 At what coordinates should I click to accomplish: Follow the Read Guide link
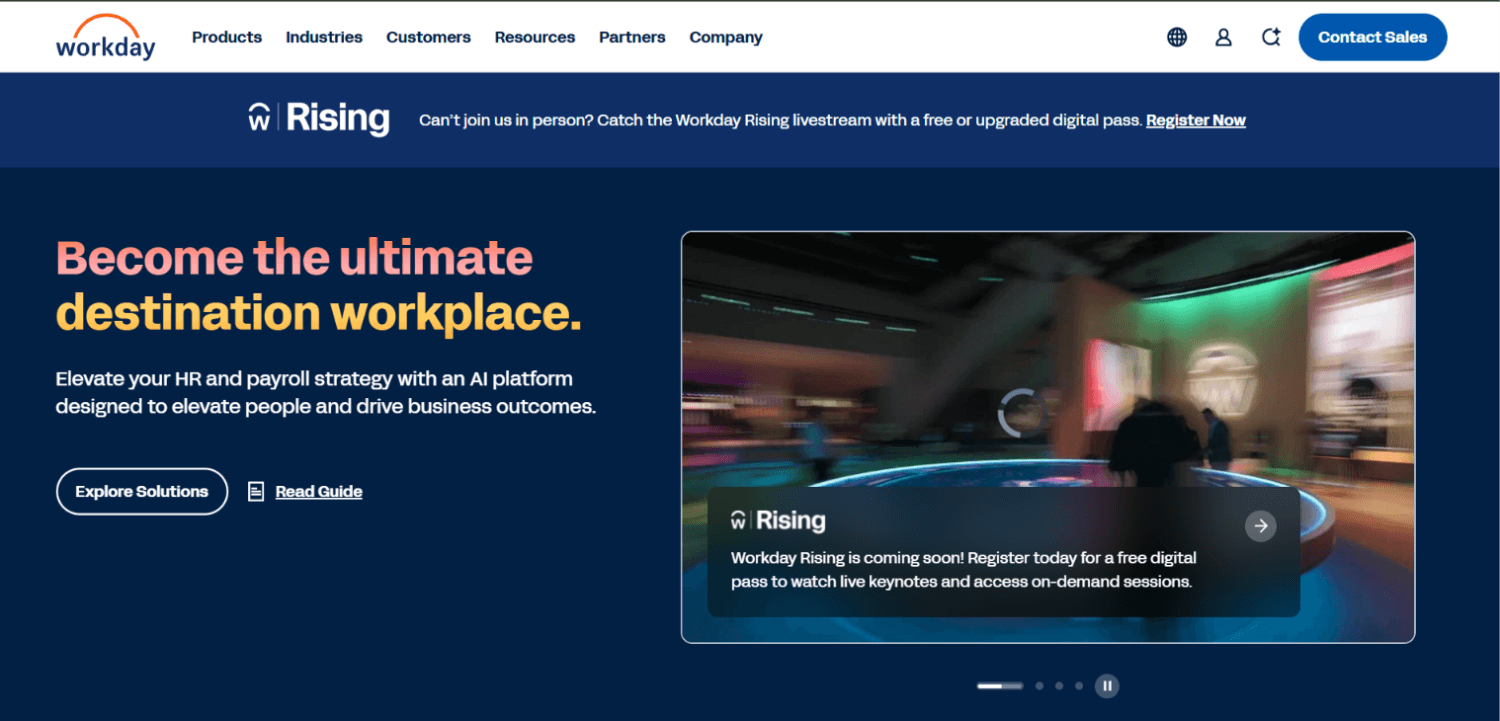(319, 491)
